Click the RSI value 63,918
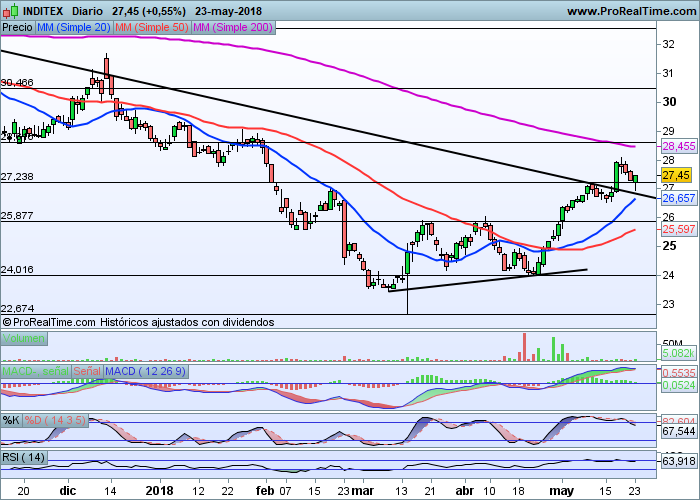This screenshot has width=700, height=500. (x=679, y=461)
